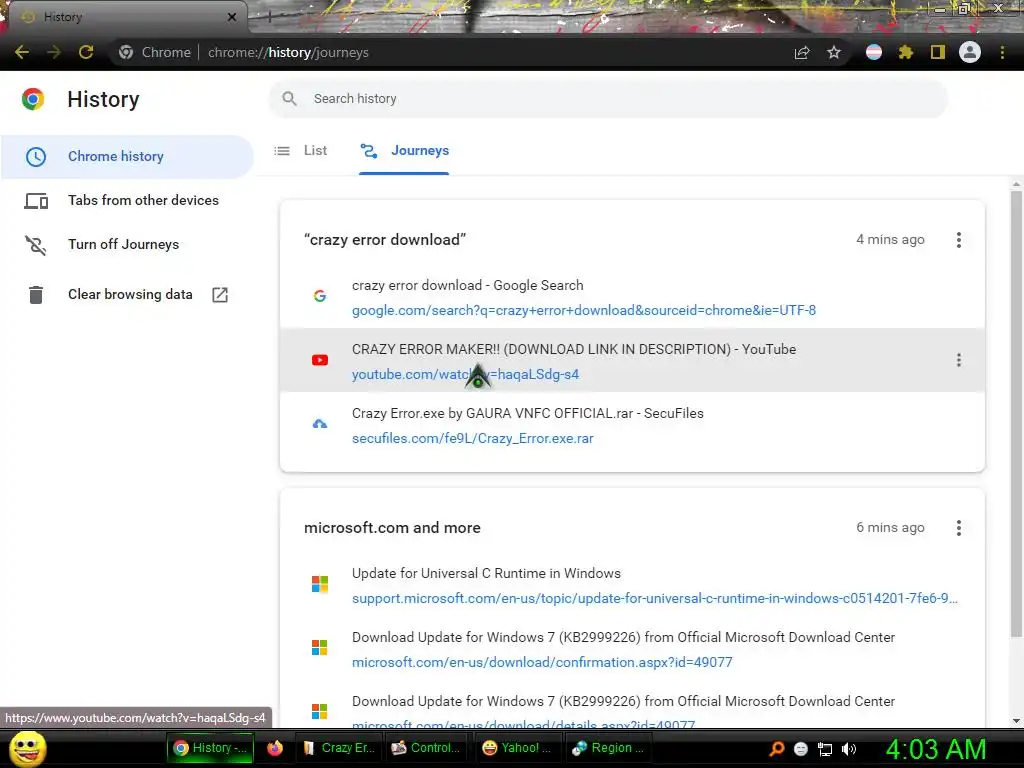Switch to the History Chrome taskbar button

(210, 748)
